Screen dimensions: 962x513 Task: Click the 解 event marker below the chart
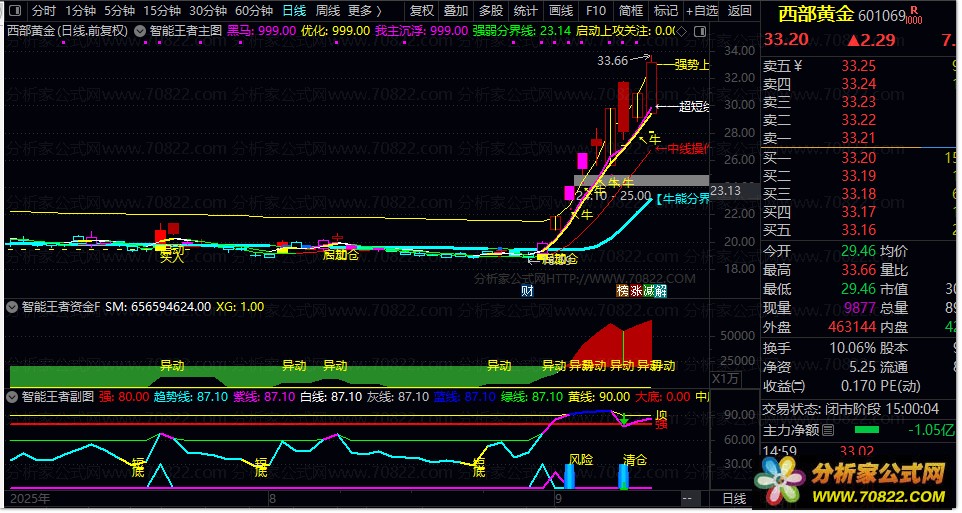click(661, 291)
